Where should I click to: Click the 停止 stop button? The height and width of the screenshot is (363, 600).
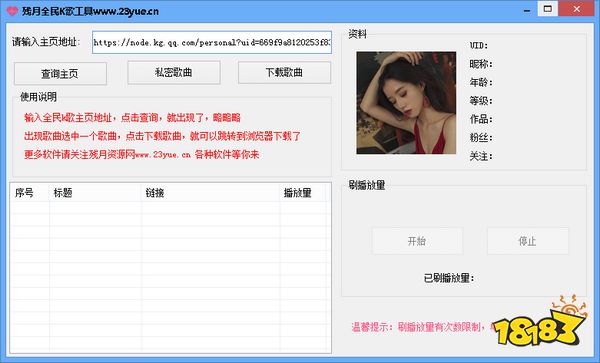coord(527,241)
